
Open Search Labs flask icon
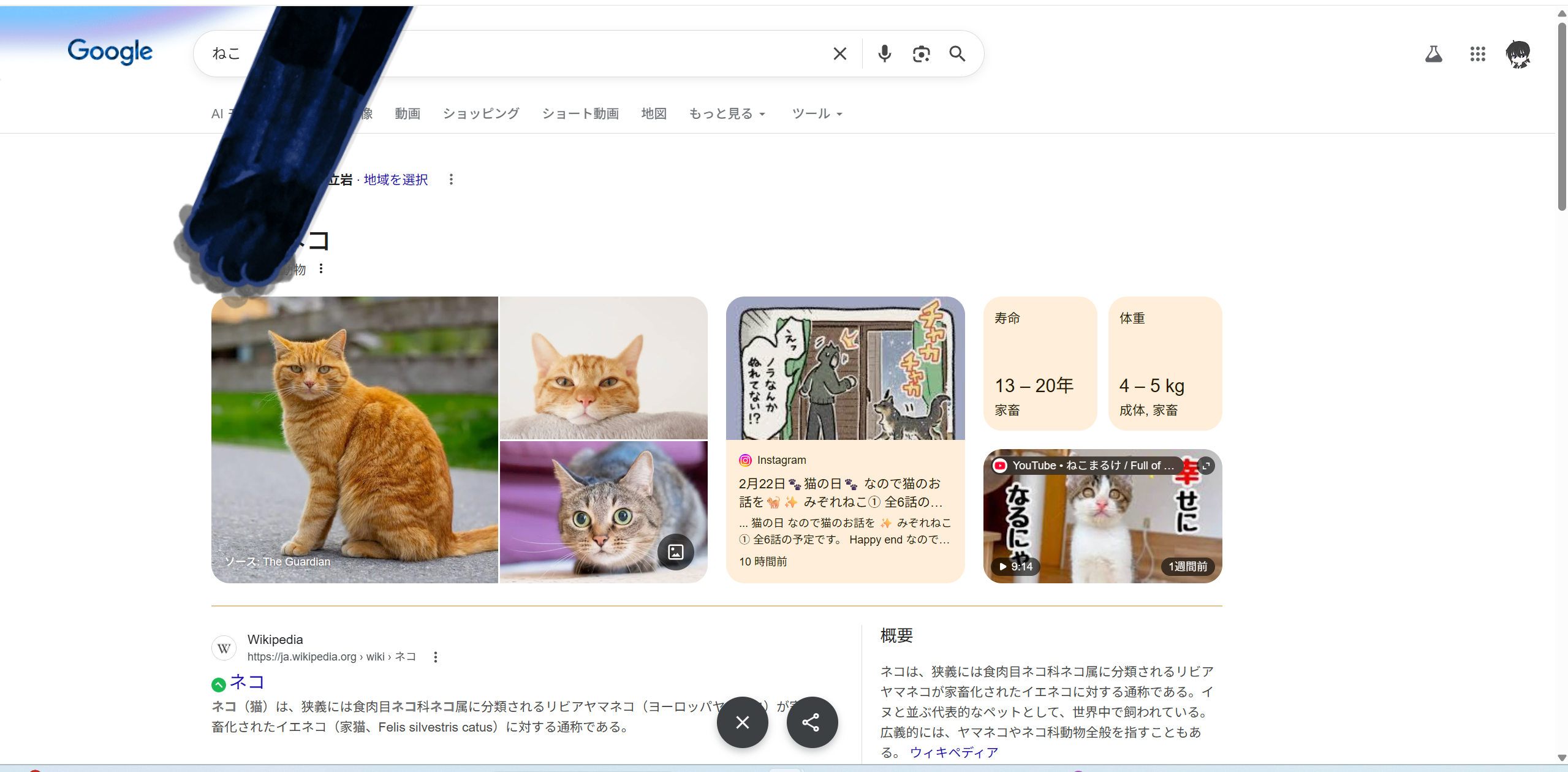1433,54
